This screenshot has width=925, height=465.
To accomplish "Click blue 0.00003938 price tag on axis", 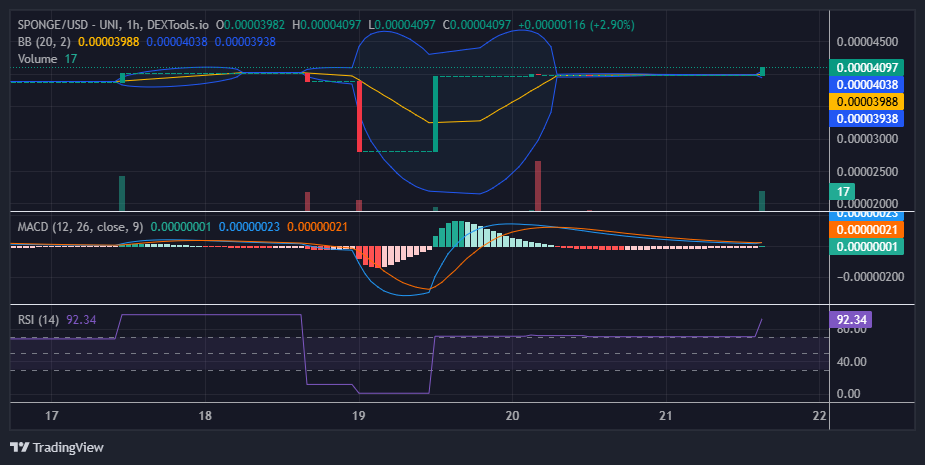I will click(x=867, y=119).
